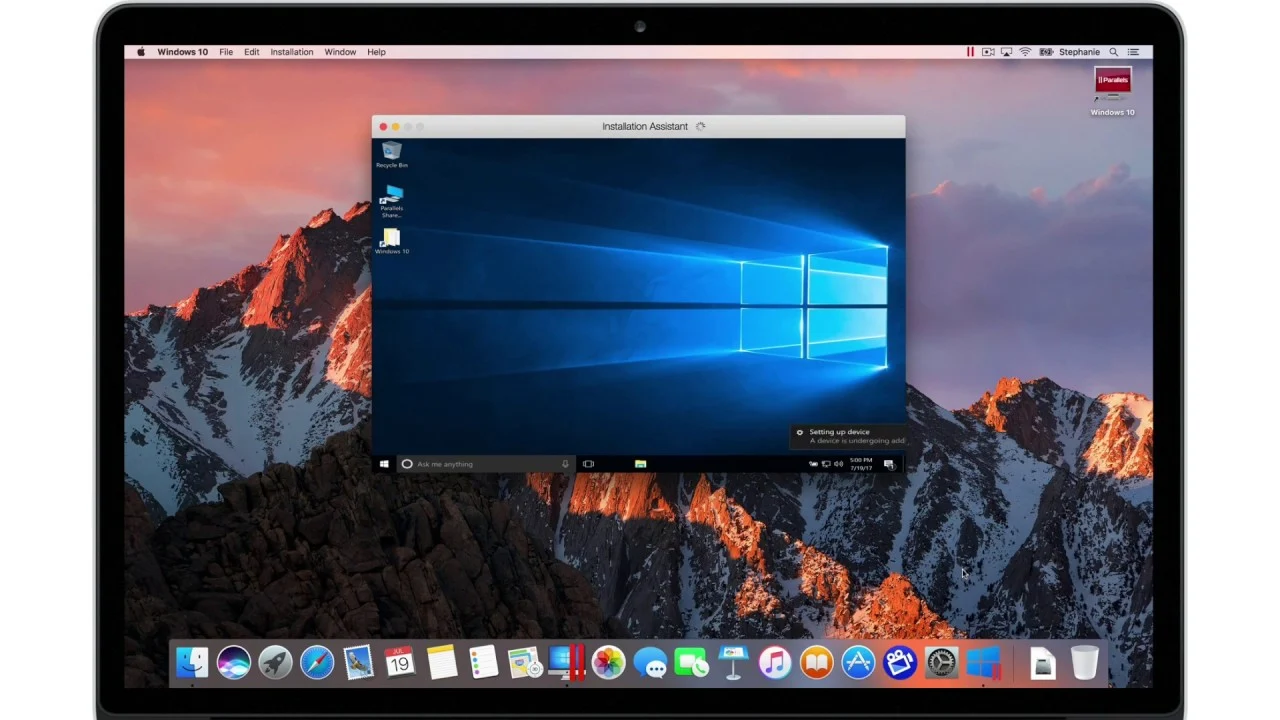Open the File menu

coord(226,52)
